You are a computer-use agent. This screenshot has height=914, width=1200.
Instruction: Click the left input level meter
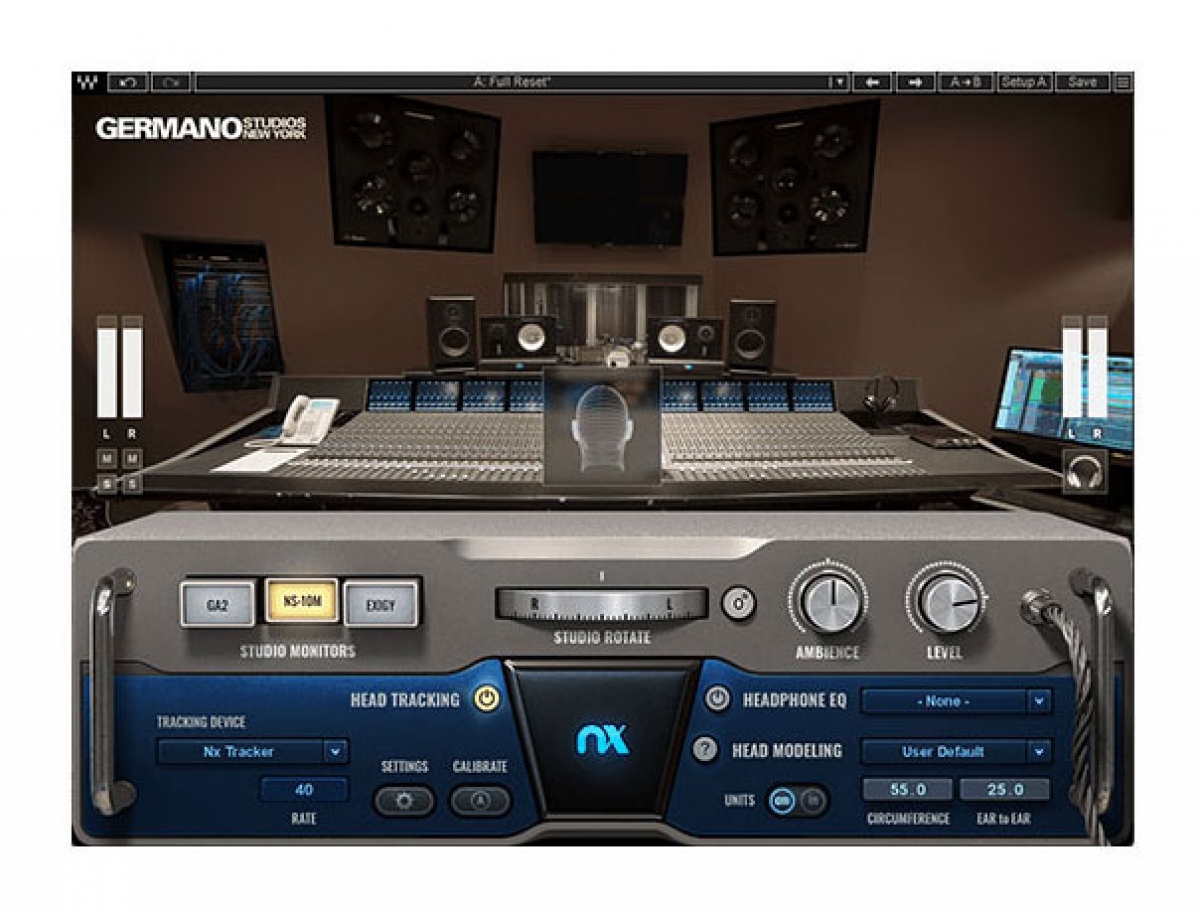(107, 367)
